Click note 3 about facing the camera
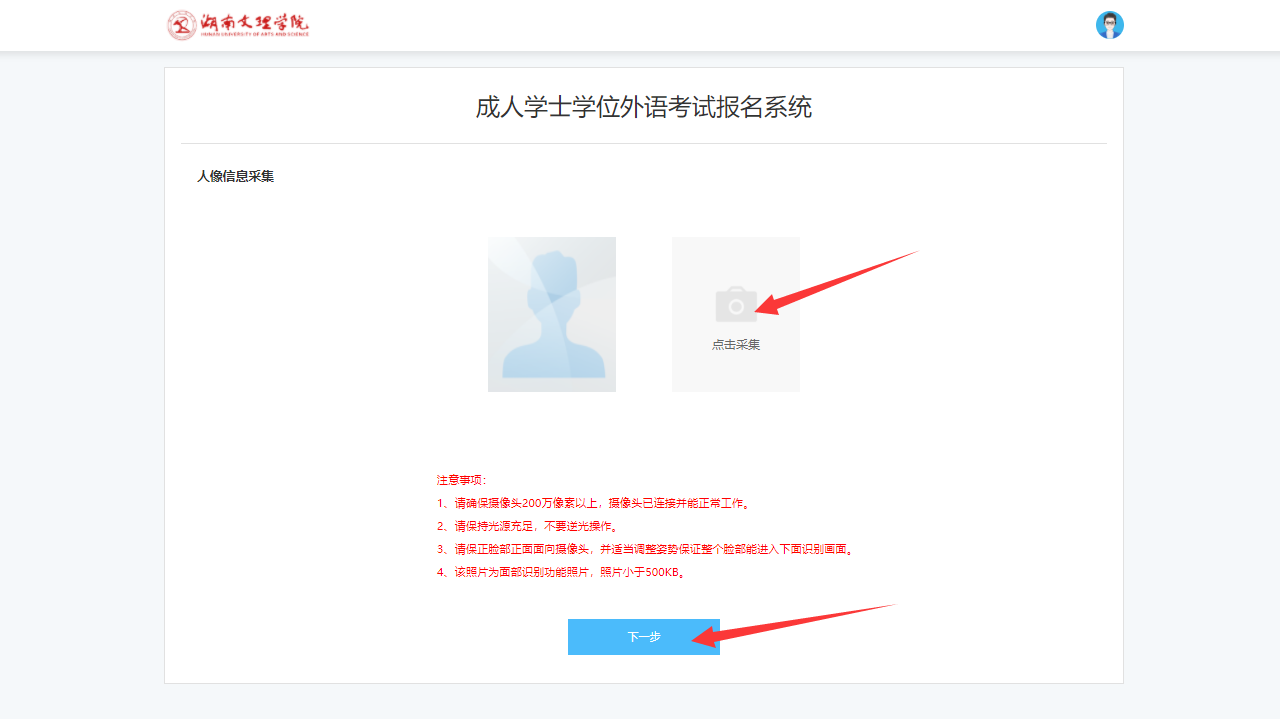The height and width of the screenshot is (719, 1280). tap(645, 549)
